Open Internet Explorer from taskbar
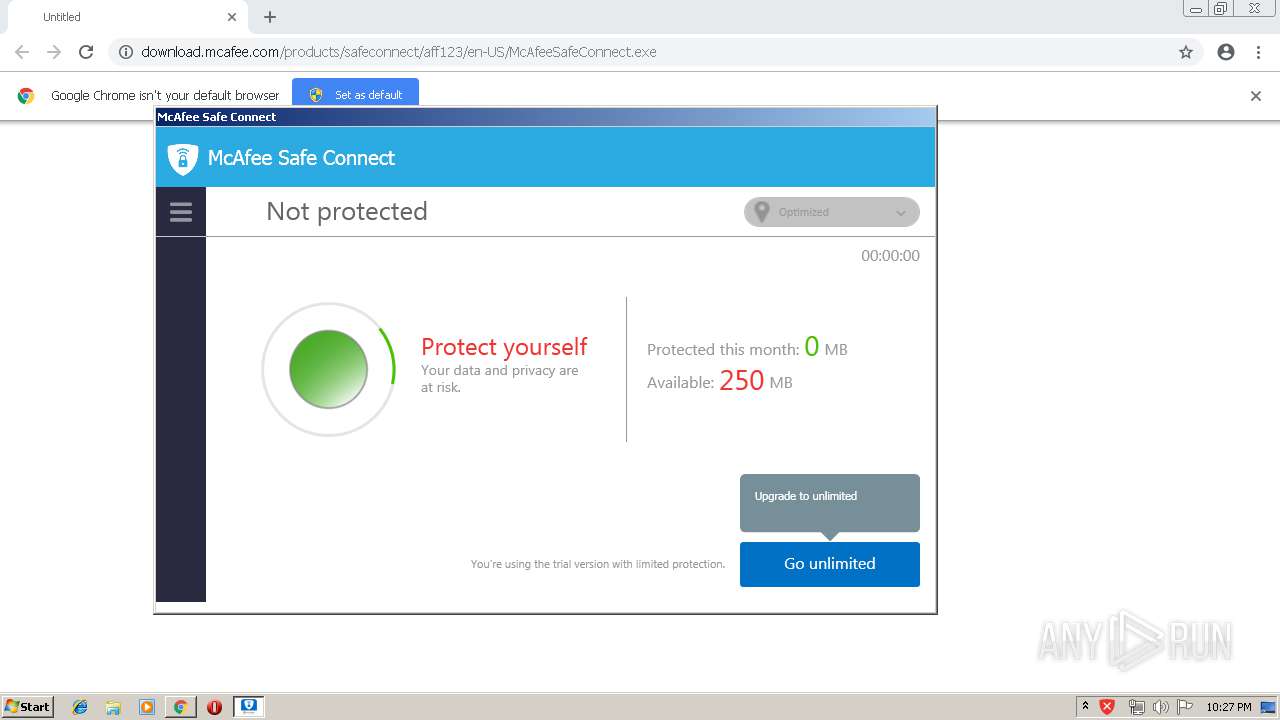 pyautogui.click(x=80, y=707)
